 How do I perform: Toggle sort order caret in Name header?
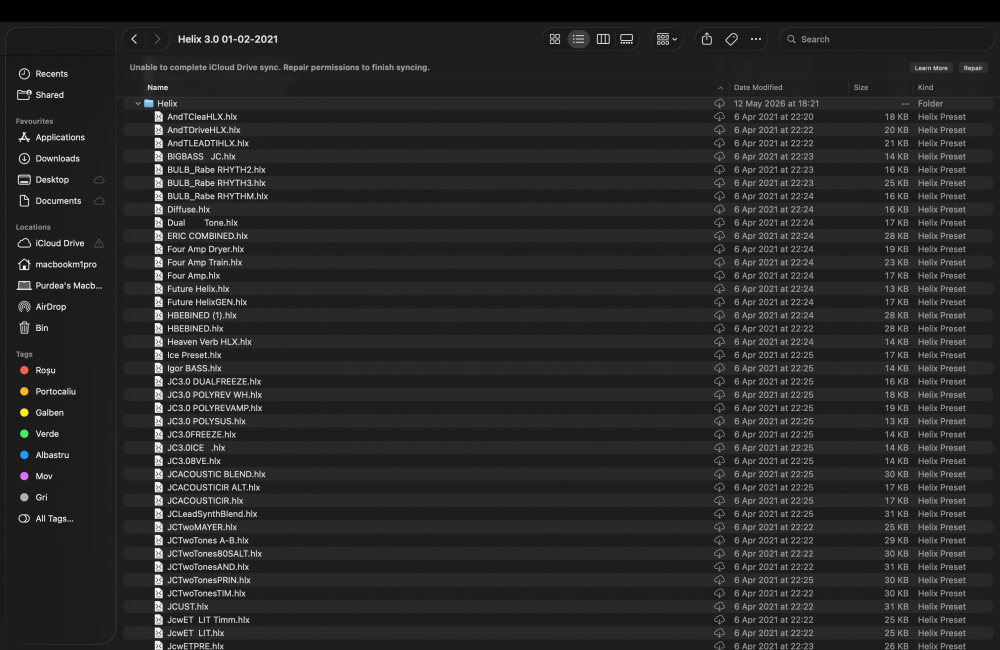(720, 88)
